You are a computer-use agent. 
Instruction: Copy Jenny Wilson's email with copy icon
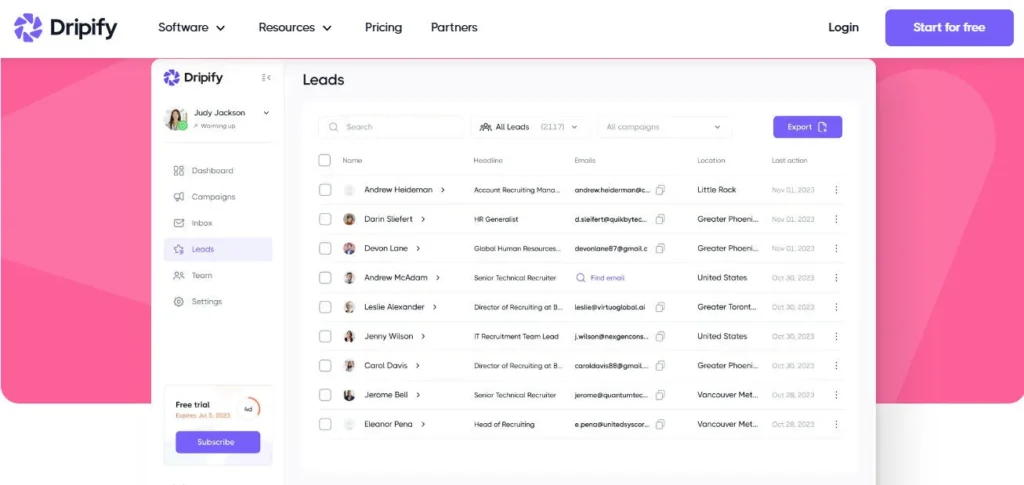point(660,336)
